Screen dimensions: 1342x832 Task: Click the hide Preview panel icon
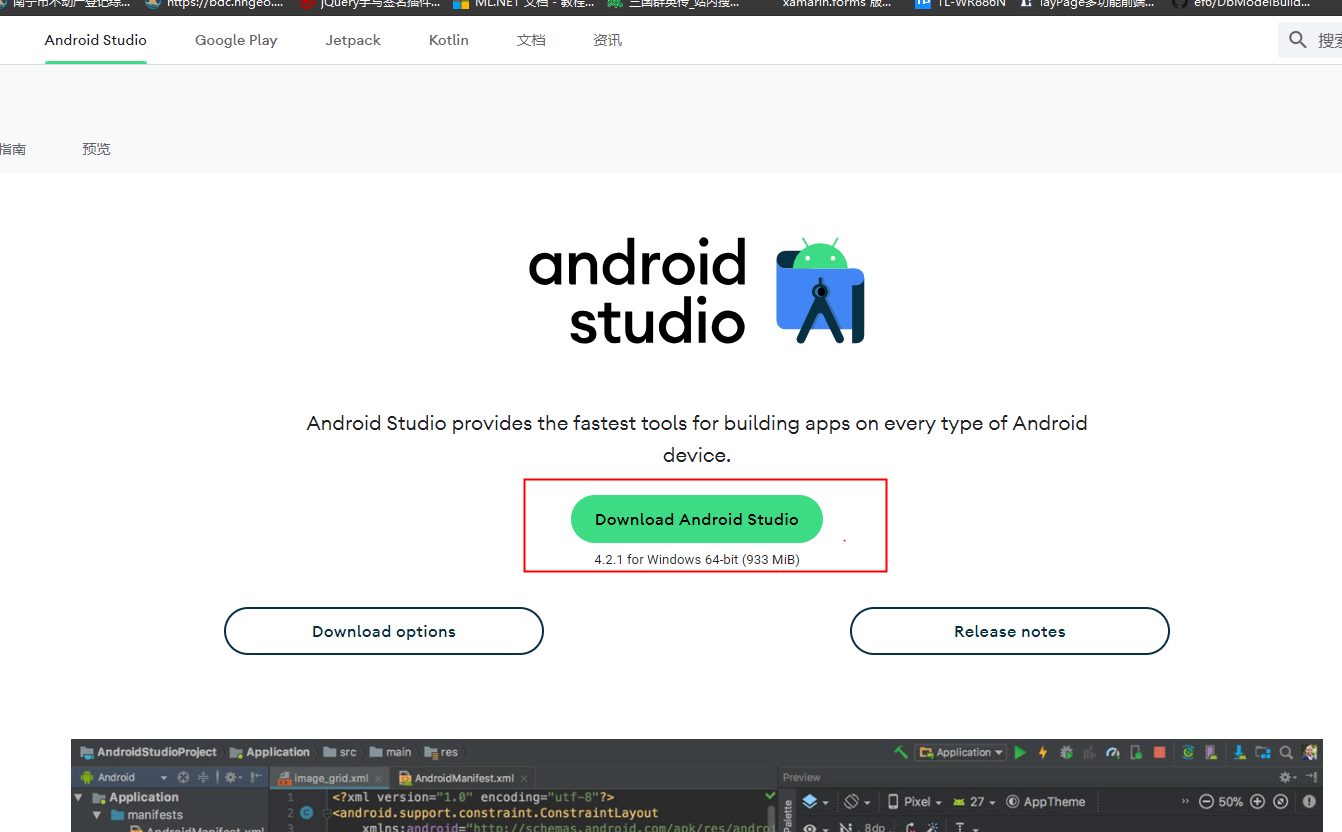(x=1309, y=777)
